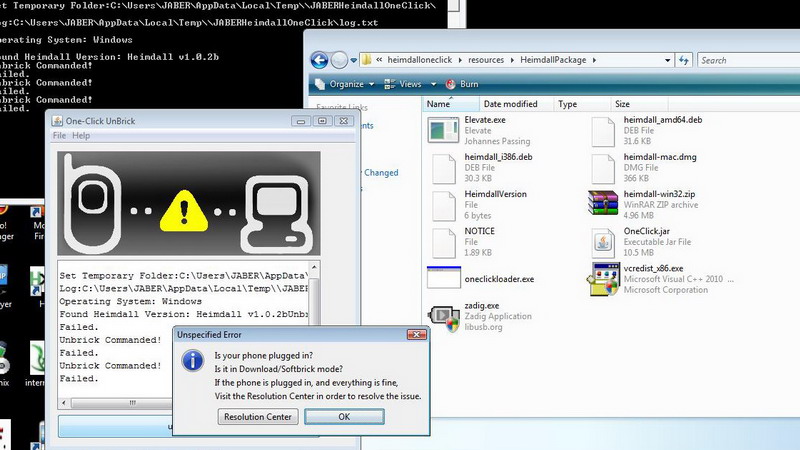The height and width of the screenshot is (450, 800).
Task: Click the Explorer Search field
Action: click(748, 60)
